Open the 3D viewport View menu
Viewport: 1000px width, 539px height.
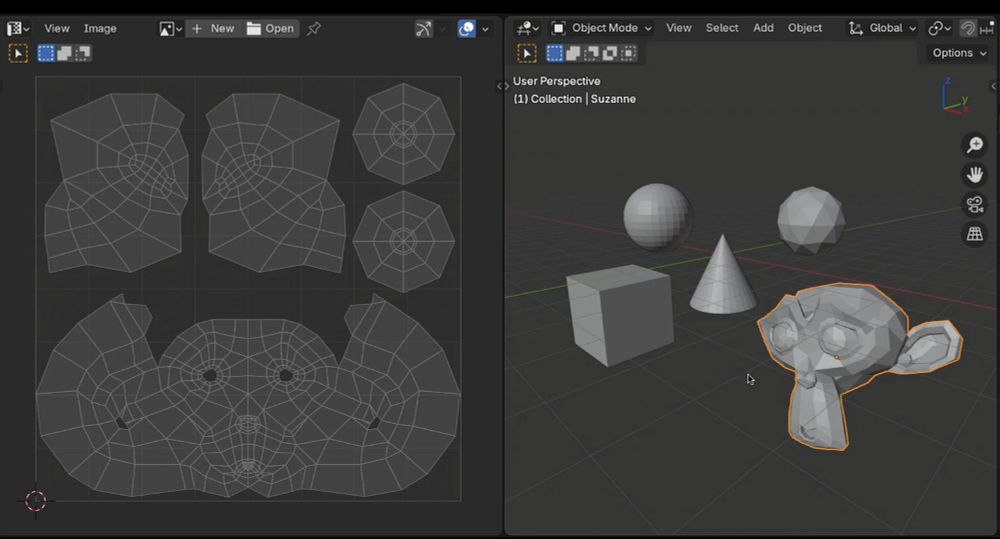(679, 28)
